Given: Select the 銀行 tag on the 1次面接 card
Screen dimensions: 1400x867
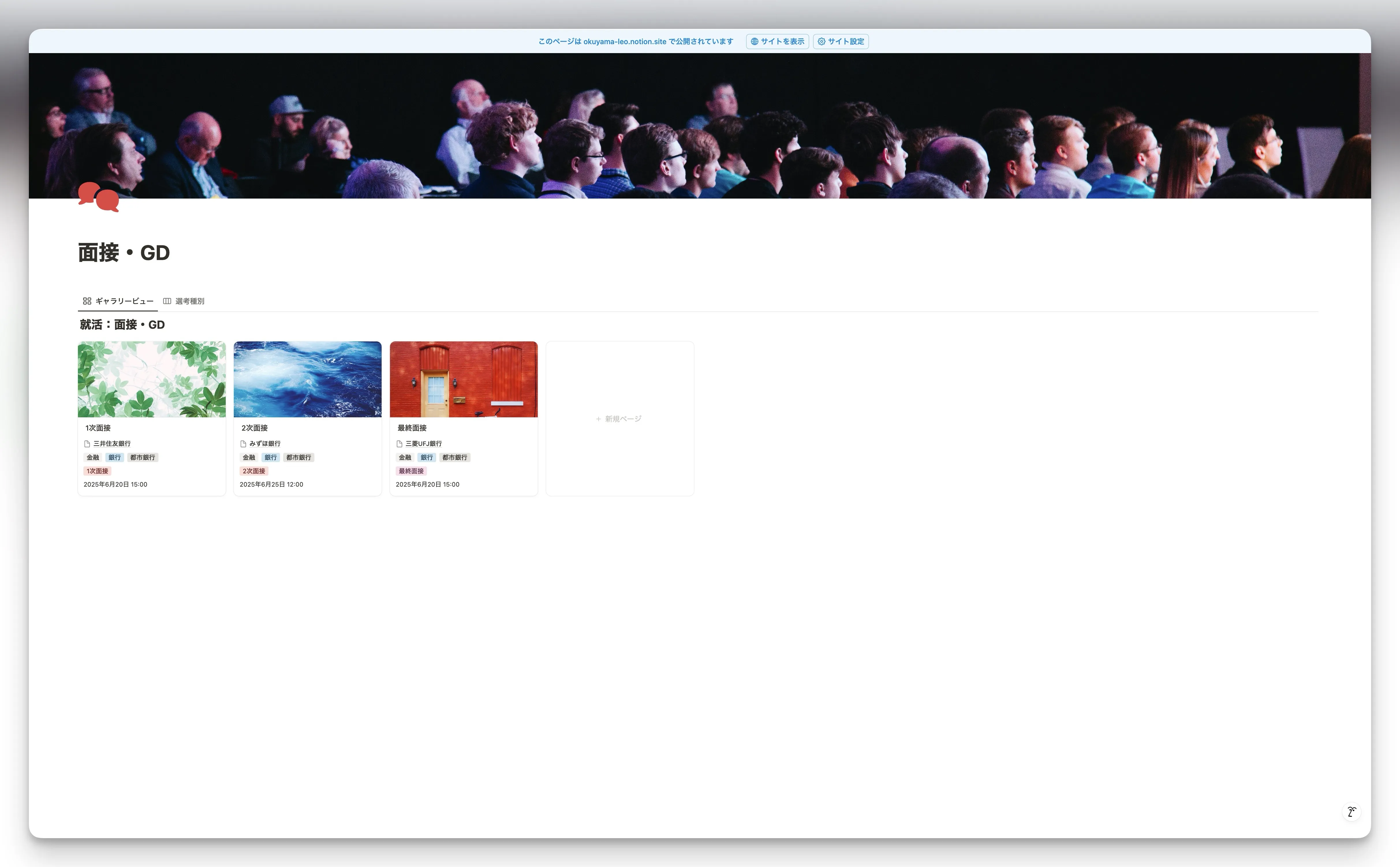Looking at the screenshot, I should [114, 457].
